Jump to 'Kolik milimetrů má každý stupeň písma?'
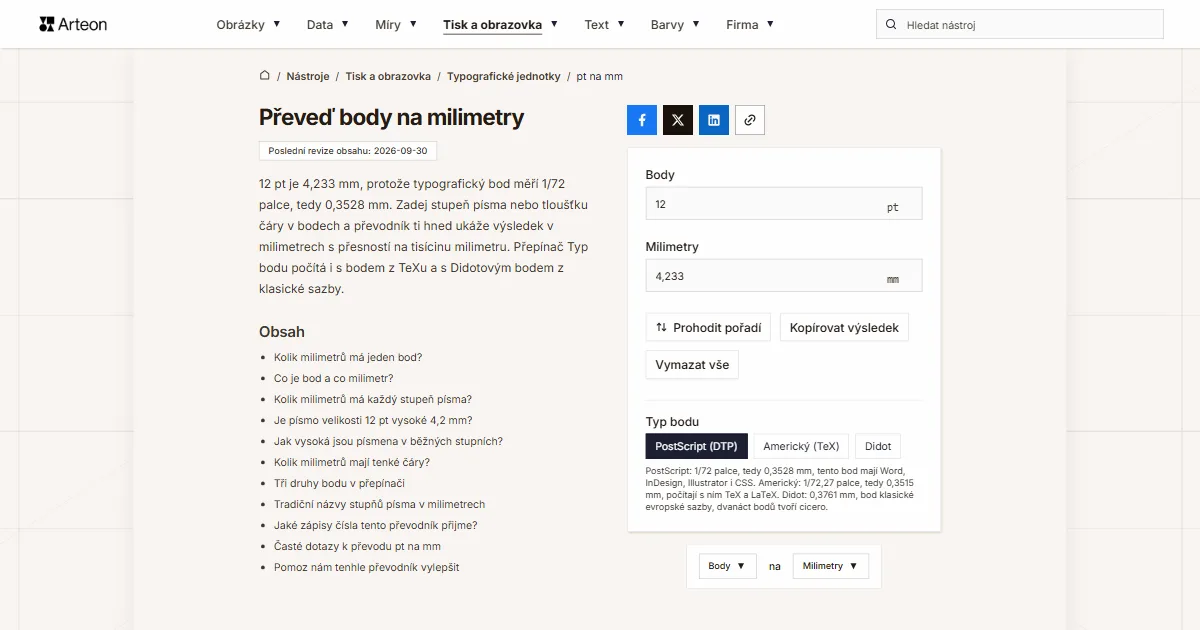1200x630 pixels. click(x=373, y=399)
